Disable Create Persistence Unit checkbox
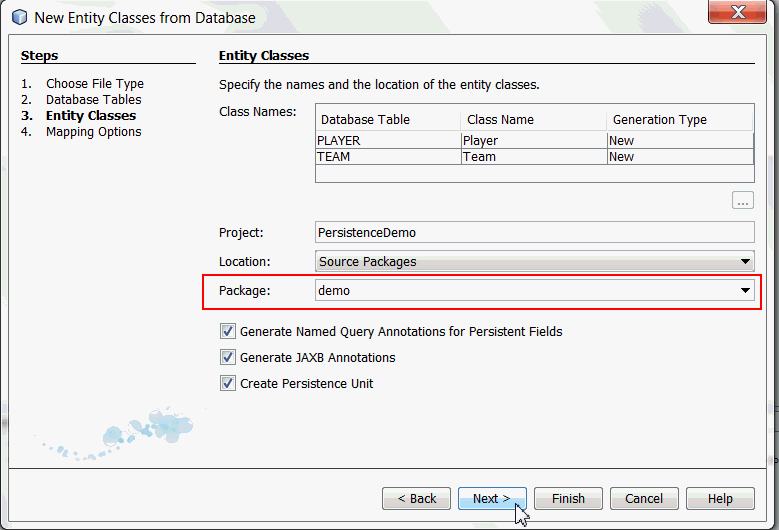Screen dimensions: 779x530 pyautogui.click(x=228, y=383)
